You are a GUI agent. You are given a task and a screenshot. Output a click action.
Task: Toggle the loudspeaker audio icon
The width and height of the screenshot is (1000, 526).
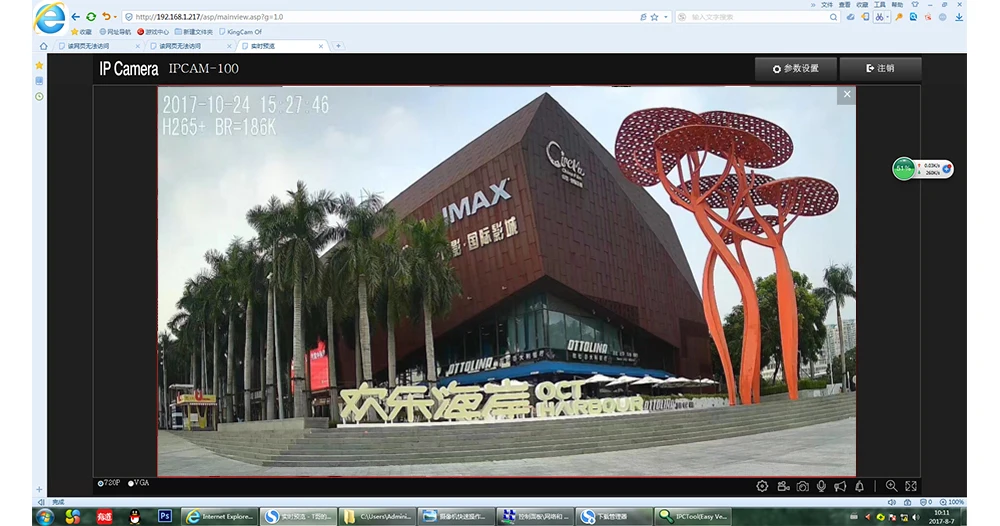tap(841, 486)
